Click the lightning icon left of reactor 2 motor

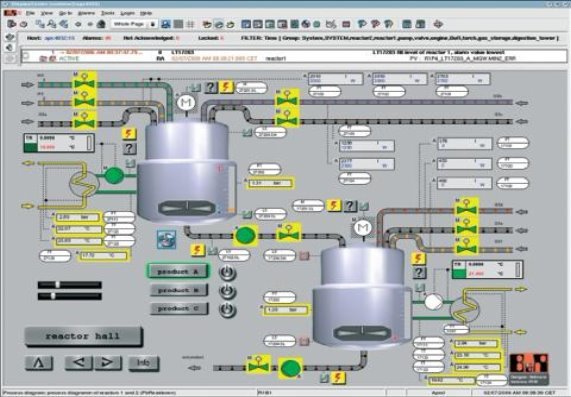333,205
